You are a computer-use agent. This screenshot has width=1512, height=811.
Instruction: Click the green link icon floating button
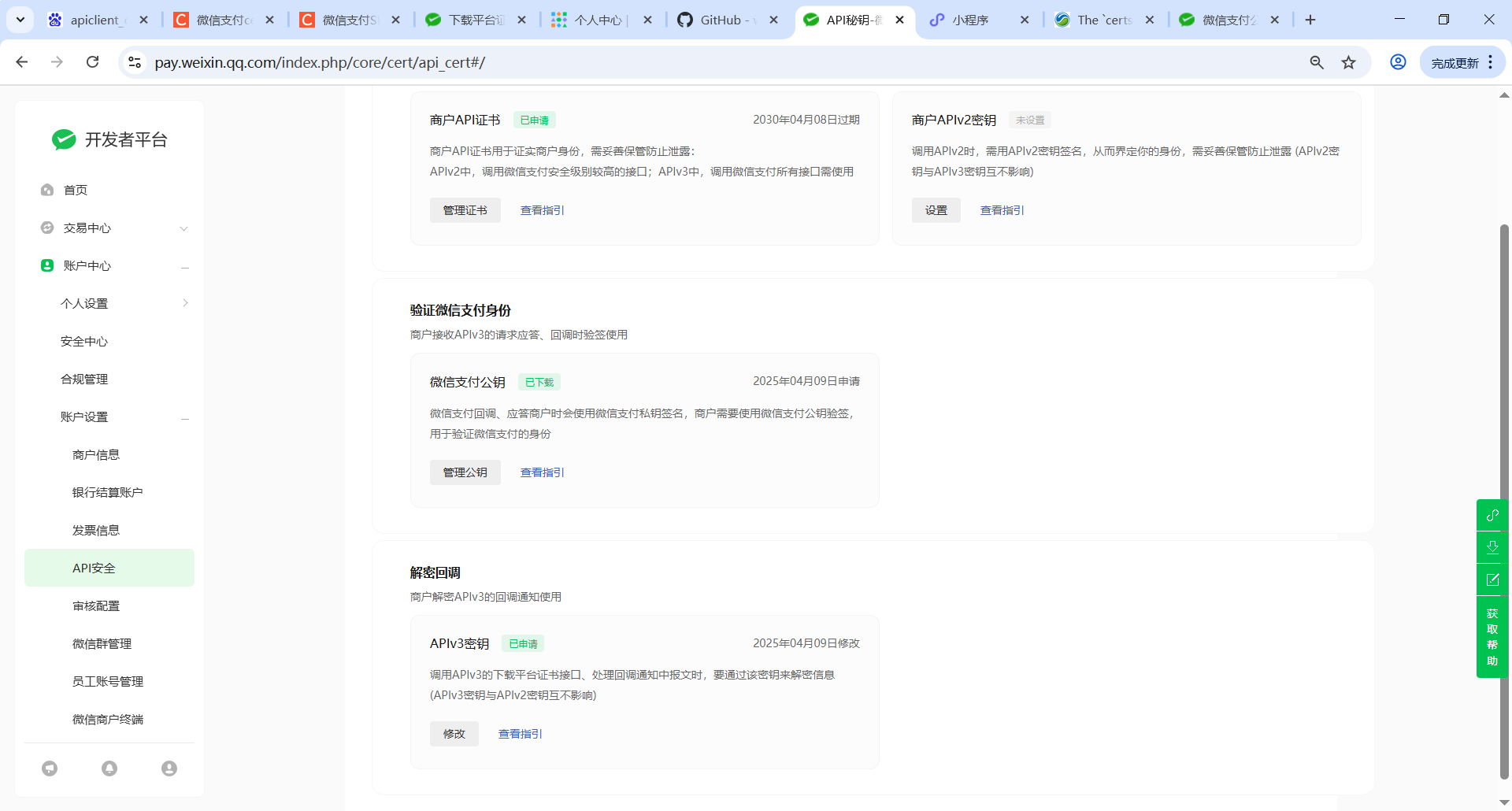pyautogui.click(x=1492, y=515)
